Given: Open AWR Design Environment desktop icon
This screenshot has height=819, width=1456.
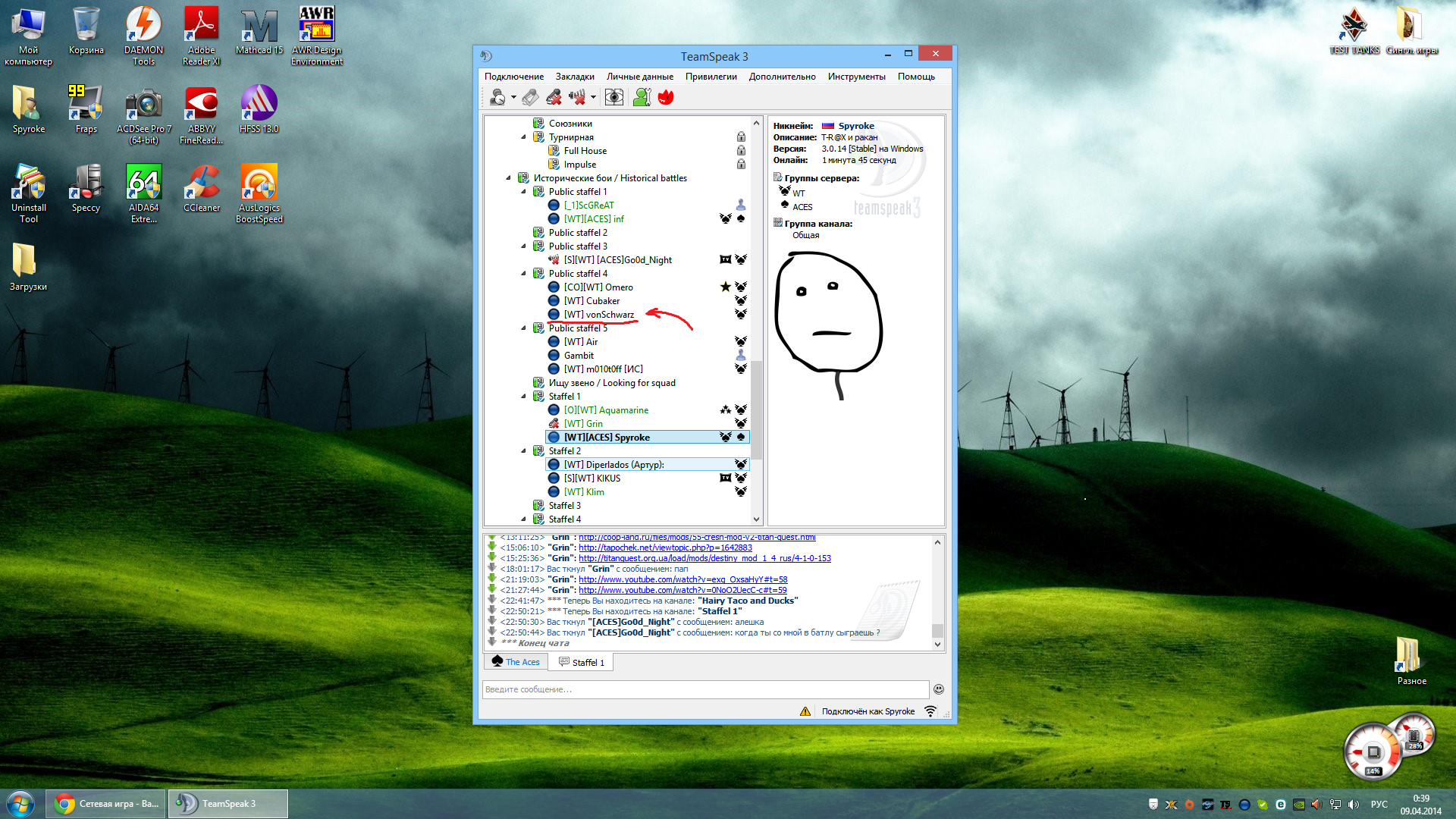Looking at the screenshot, I should 317,36.
